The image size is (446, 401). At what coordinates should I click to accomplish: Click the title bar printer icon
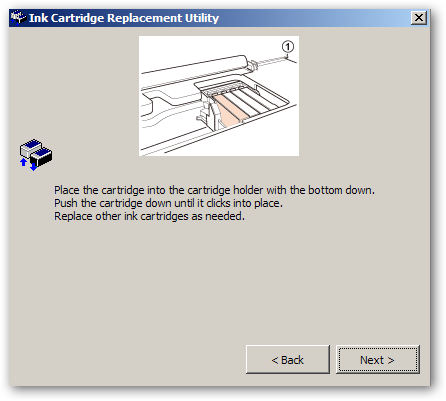(x=18, y=17)
